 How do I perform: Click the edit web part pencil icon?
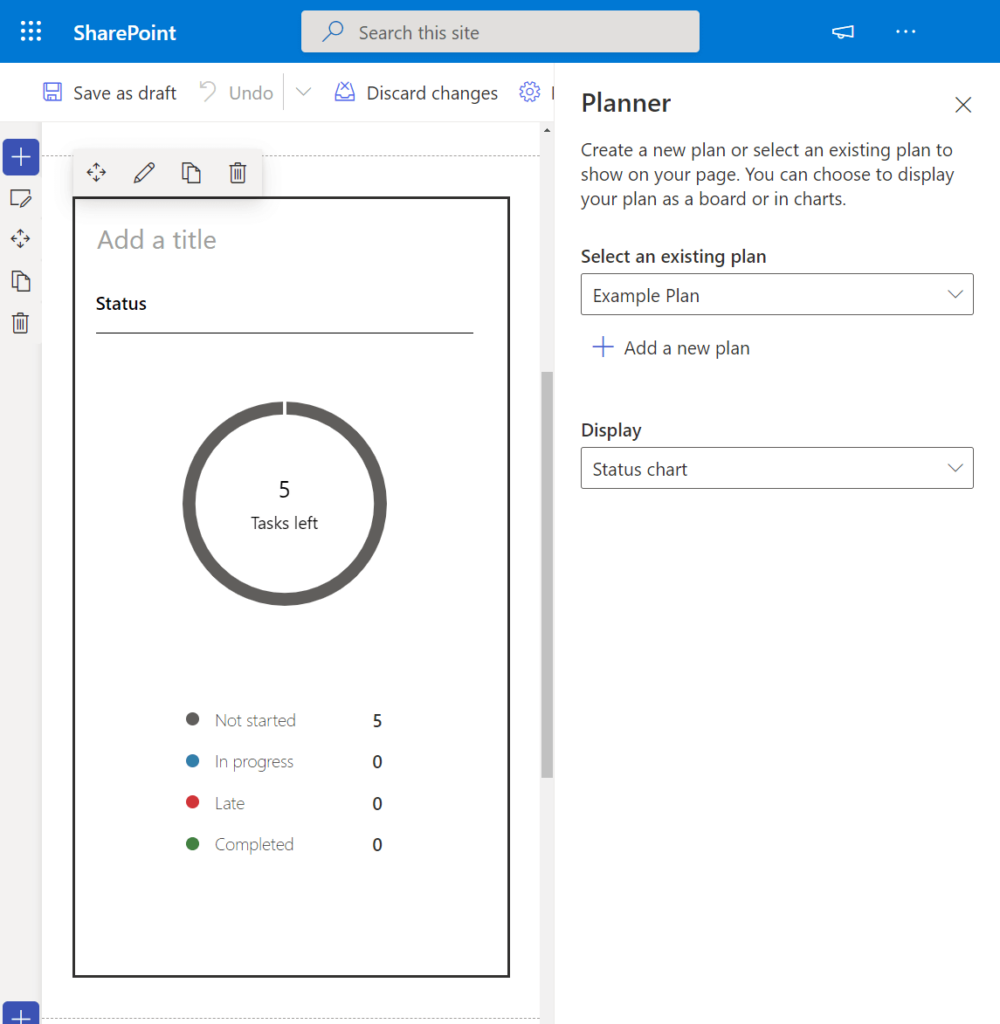(144, 172)
